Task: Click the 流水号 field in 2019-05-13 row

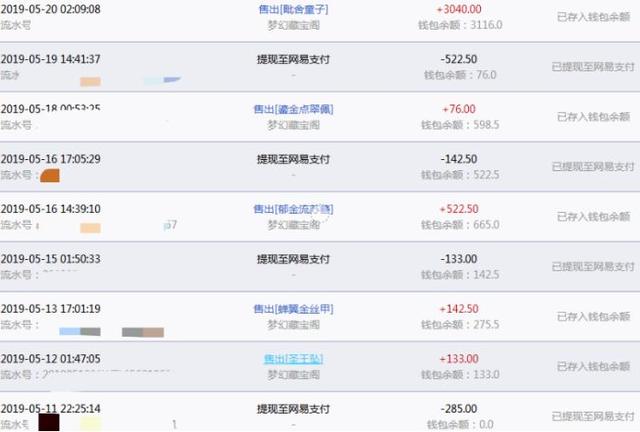Action: (x=20, y=325)
